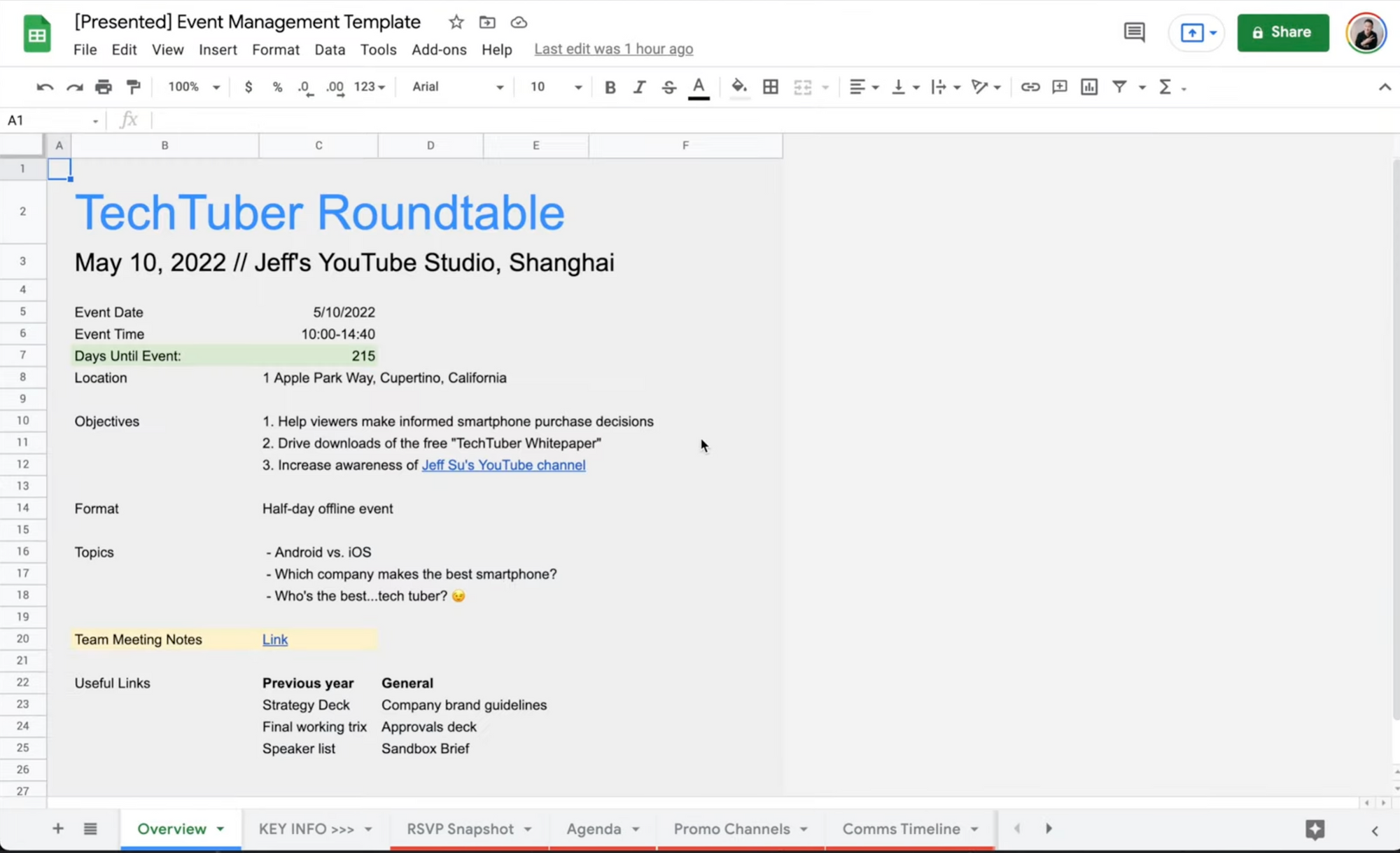
Task: Check the cloud save status icon
Action: pyautogui.click(x=519, y=22)
